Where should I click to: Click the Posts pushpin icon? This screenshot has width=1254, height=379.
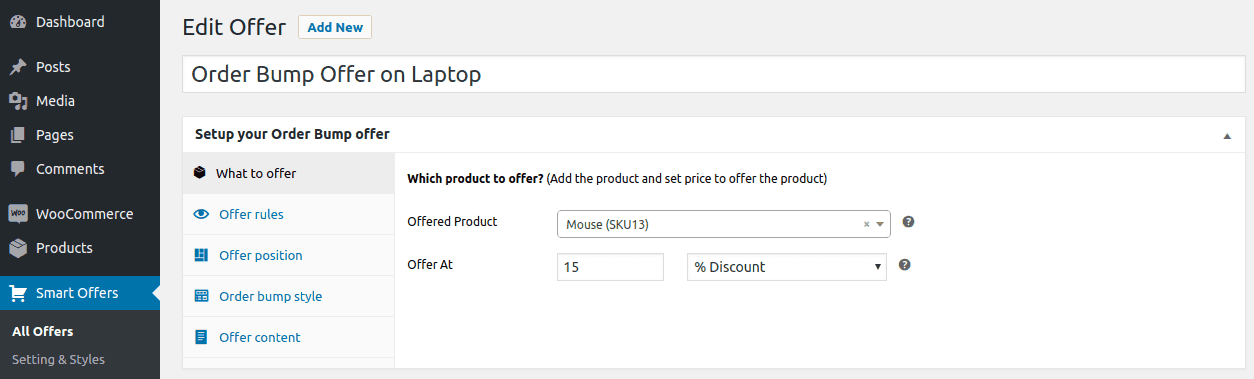18,67
